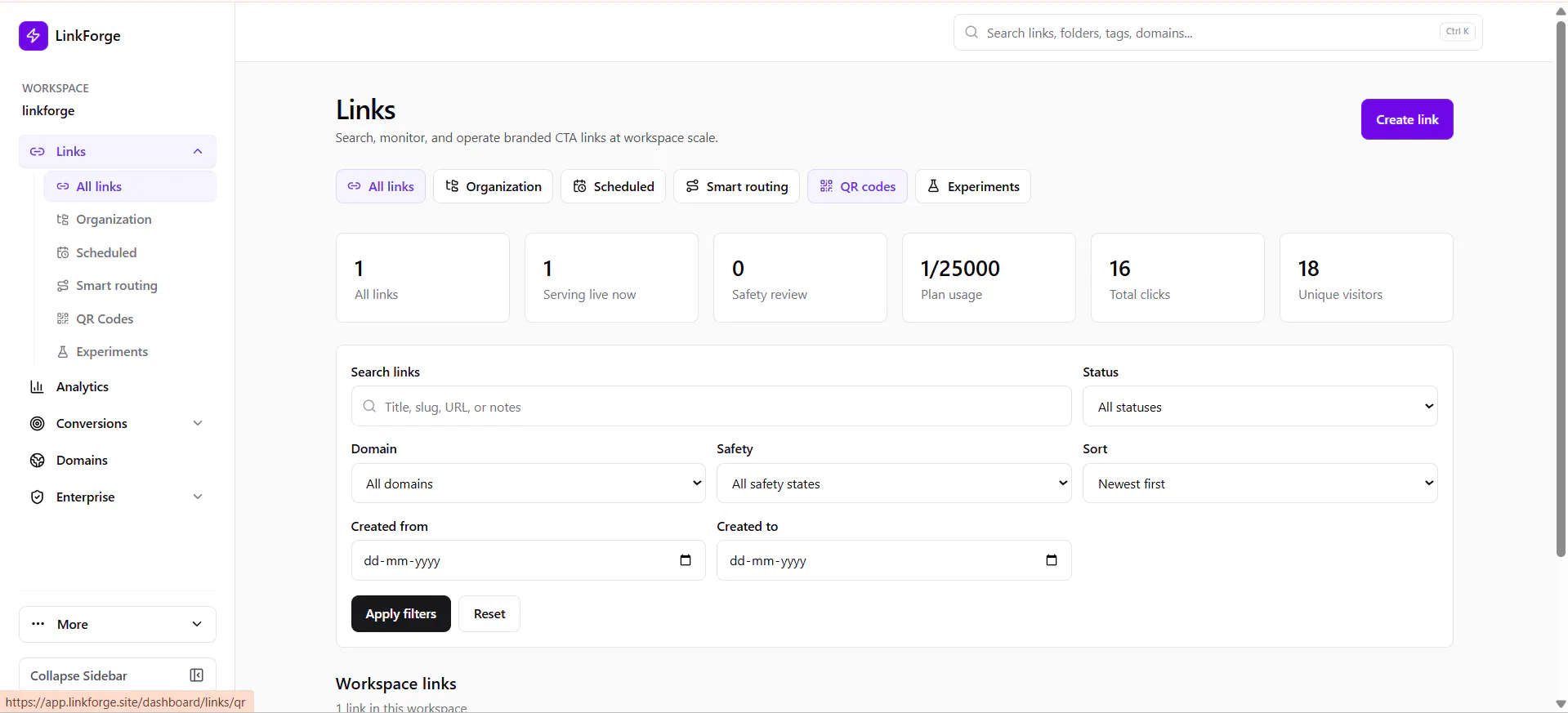Click the Created to date field
This screenshot has width=1568, height=713.
point(894,560)
